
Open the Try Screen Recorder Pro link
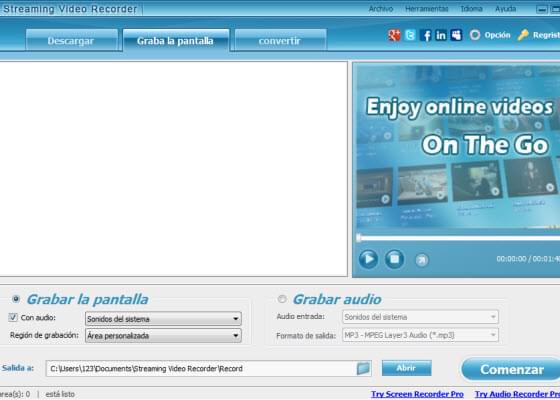417,394
